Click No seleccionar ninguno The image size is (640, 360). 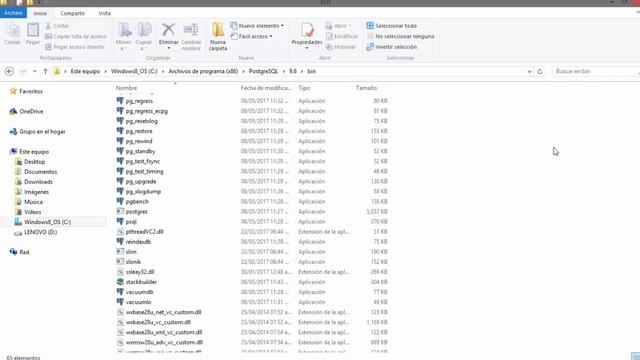coord(400,36)
